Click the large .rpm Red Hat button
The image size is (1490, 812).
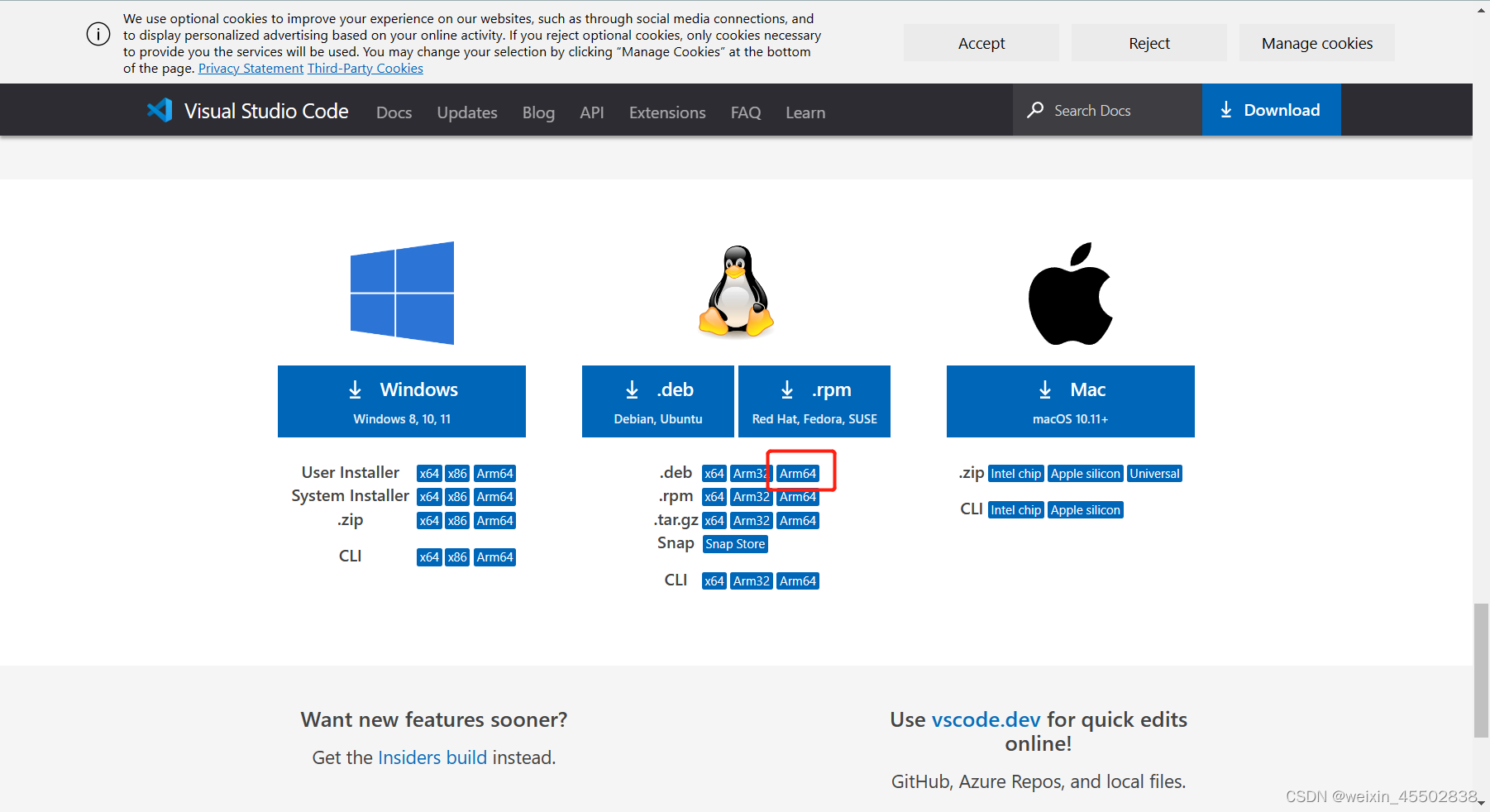tap(814, 401)
